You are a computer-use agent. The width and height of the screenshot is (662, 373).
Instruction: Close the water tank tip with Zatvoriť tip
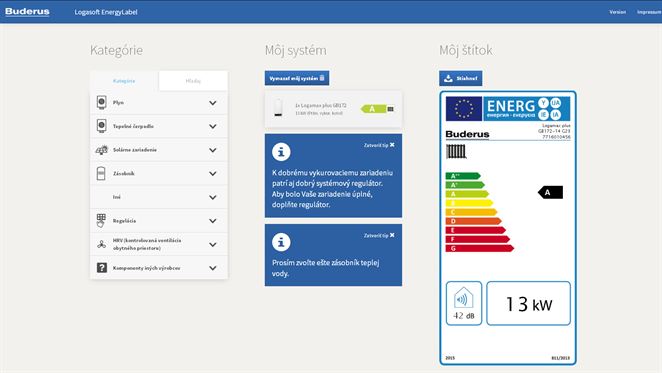379,235
